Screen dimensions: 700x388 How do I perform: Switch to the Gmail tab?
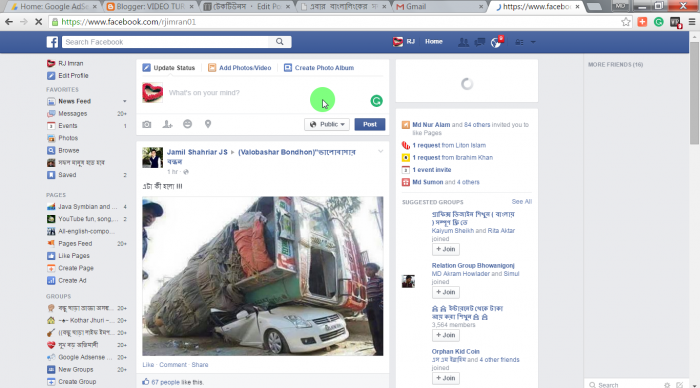pos(439,7)
